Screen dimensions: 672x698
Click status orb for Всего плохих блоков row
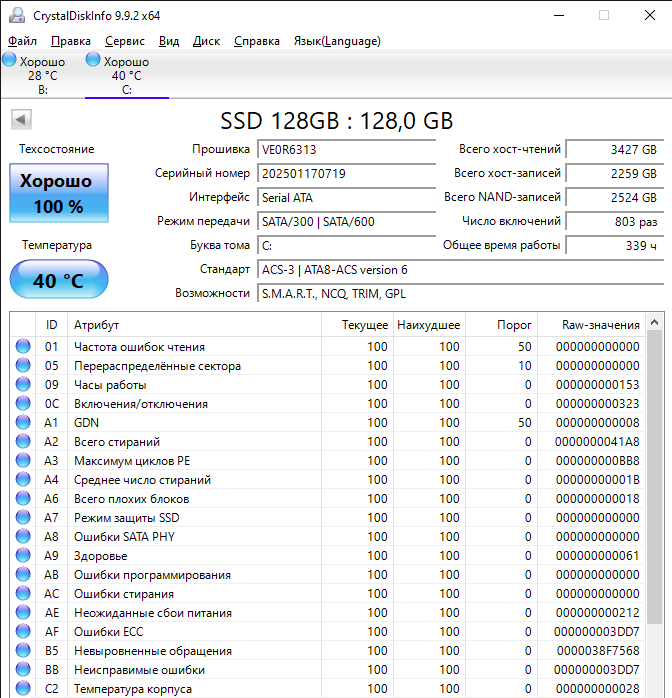click(23, 498)
